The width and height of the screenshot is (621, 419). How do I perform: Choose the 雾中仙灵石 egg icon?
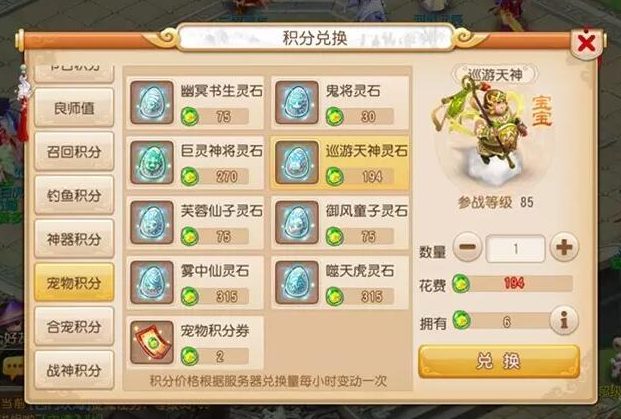152,282
